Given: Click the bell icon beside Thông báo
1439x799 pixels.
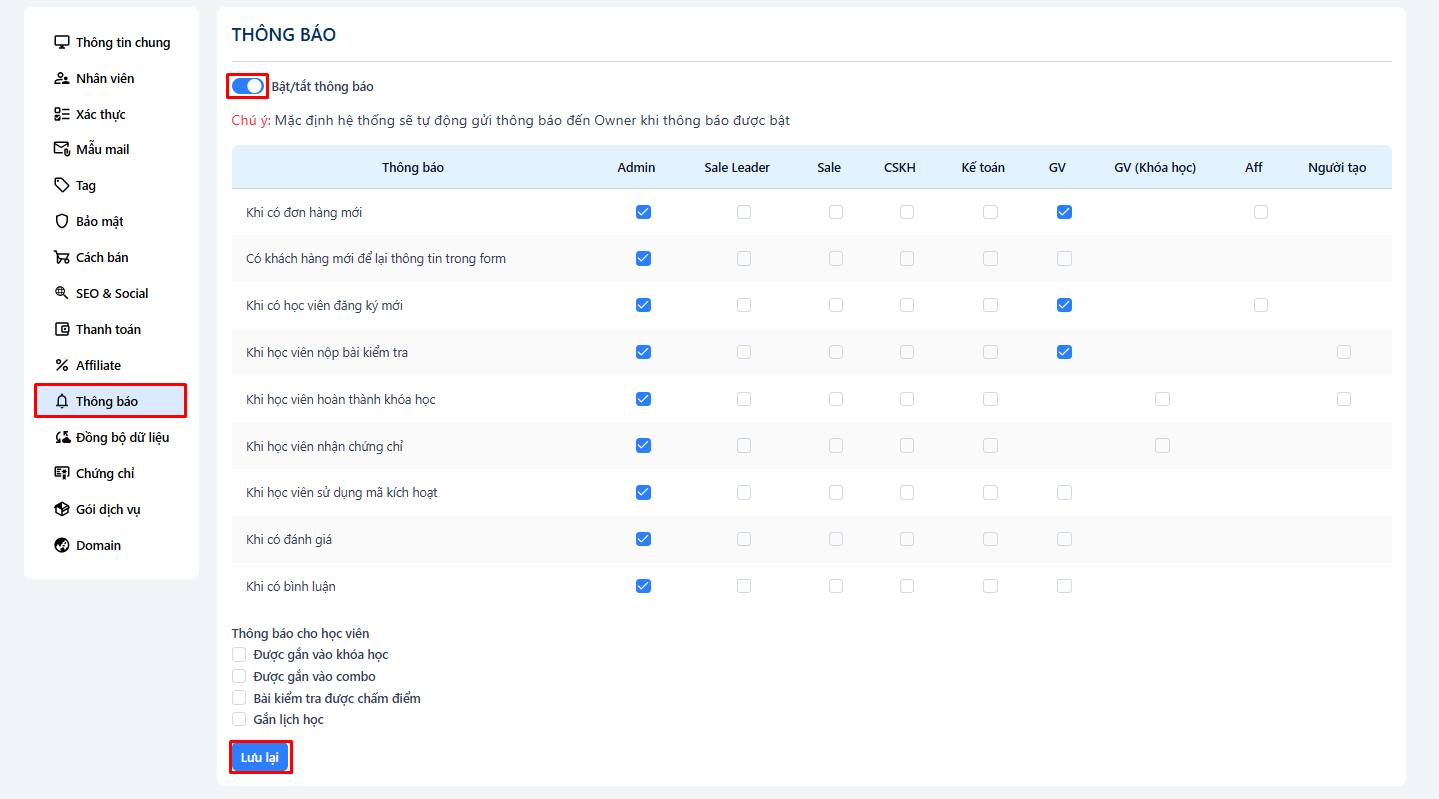Looking at the screenshot, I should (x=62, y=401).
